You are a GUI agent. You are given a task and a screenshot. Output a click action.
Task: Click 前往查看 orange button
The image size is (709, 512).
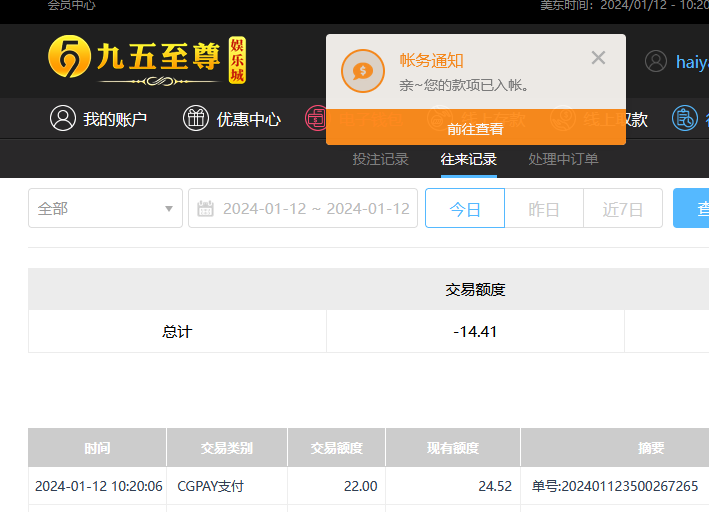476,127
